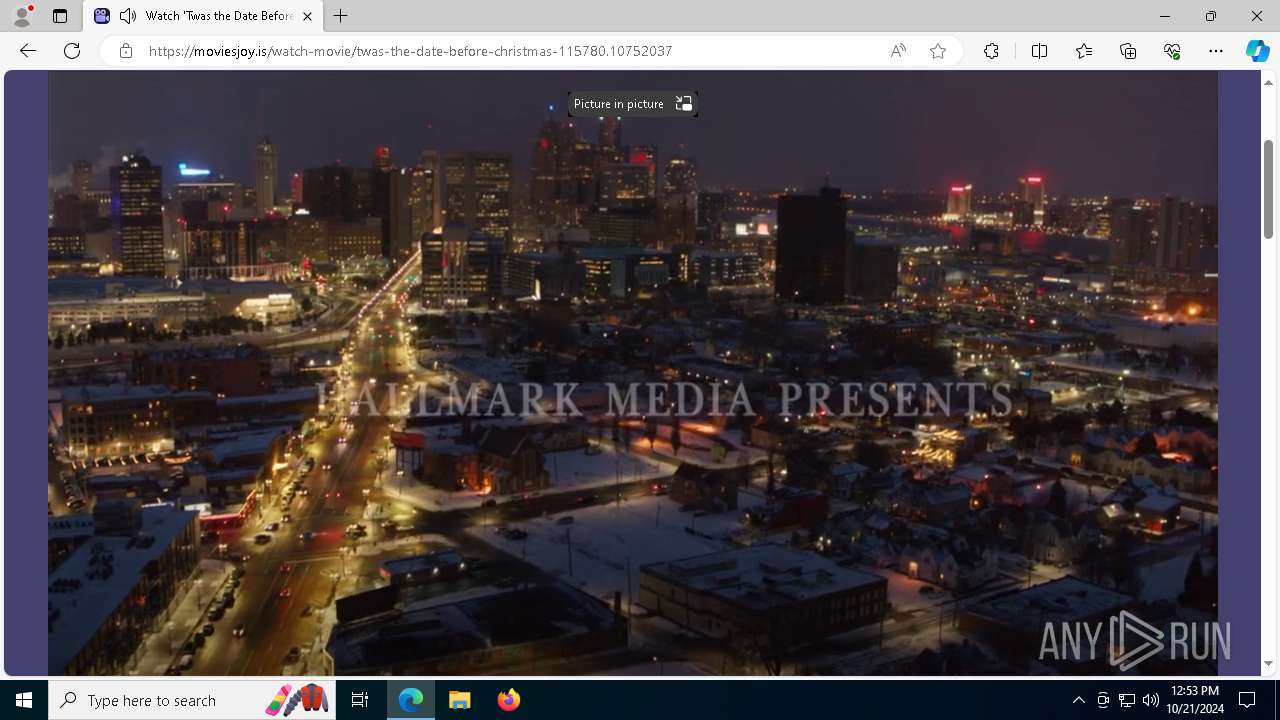This screenshot has width=1280, height=720.
Task: Open the Extensions menu
Action: 991,51
